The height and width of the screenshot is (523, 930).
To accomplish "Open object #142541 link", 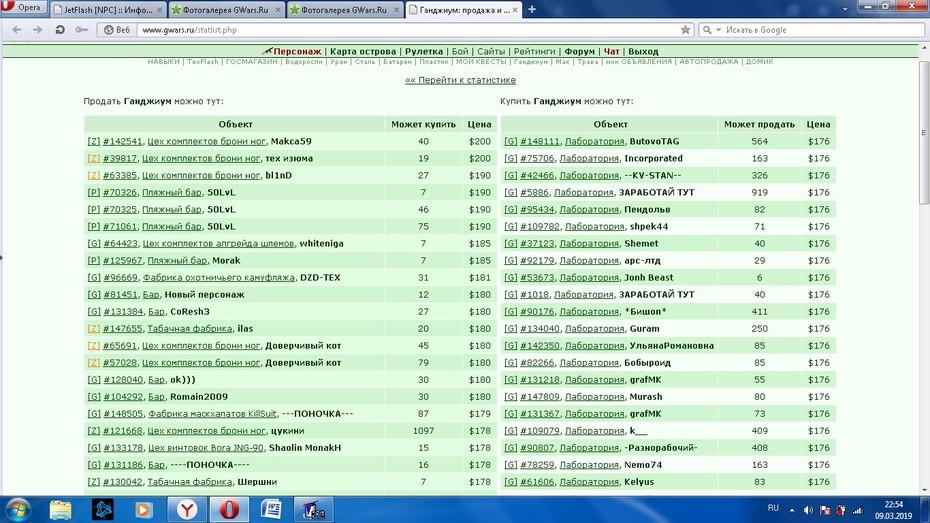I will click(123, 141).
